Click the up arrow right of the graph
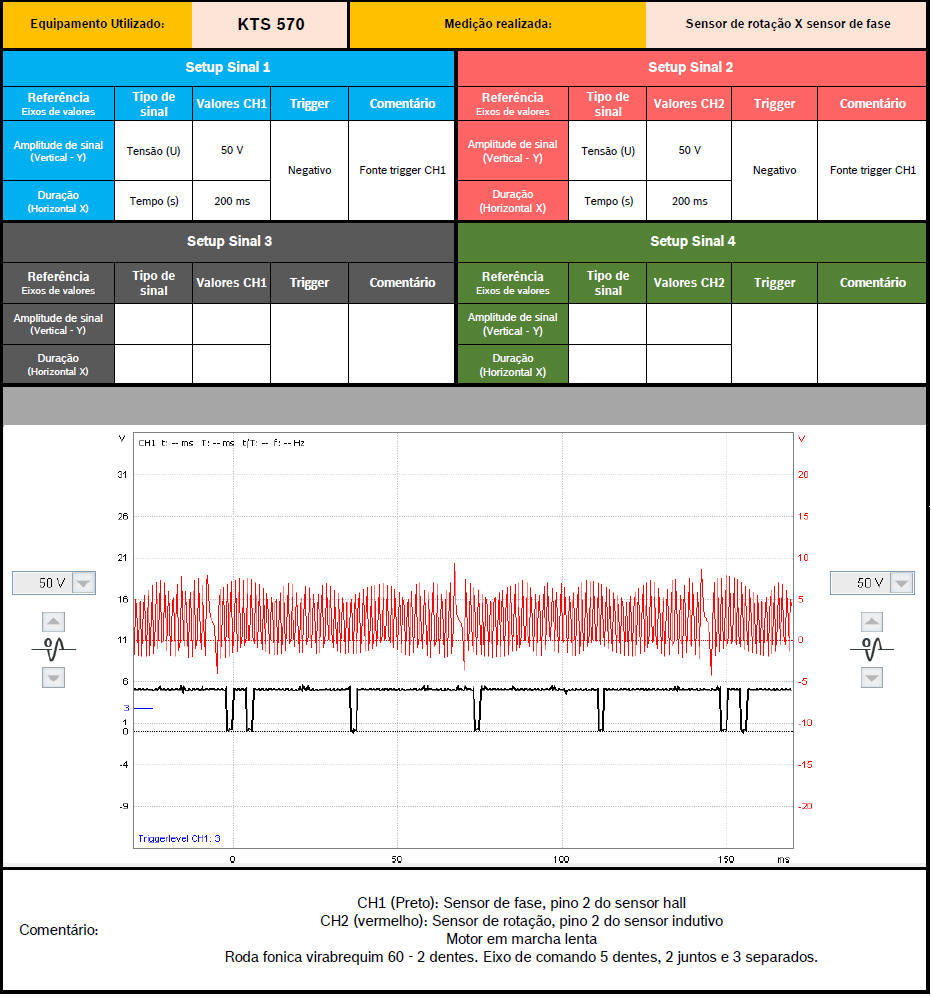932x997 pixels. coord(872,622)
